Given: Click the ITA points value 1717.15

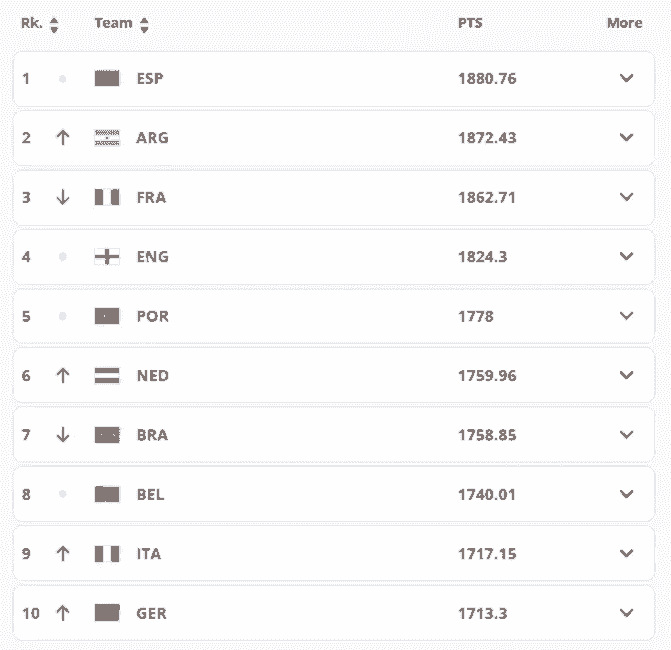Looking at the screenshot, I should (x=487, y=554).
